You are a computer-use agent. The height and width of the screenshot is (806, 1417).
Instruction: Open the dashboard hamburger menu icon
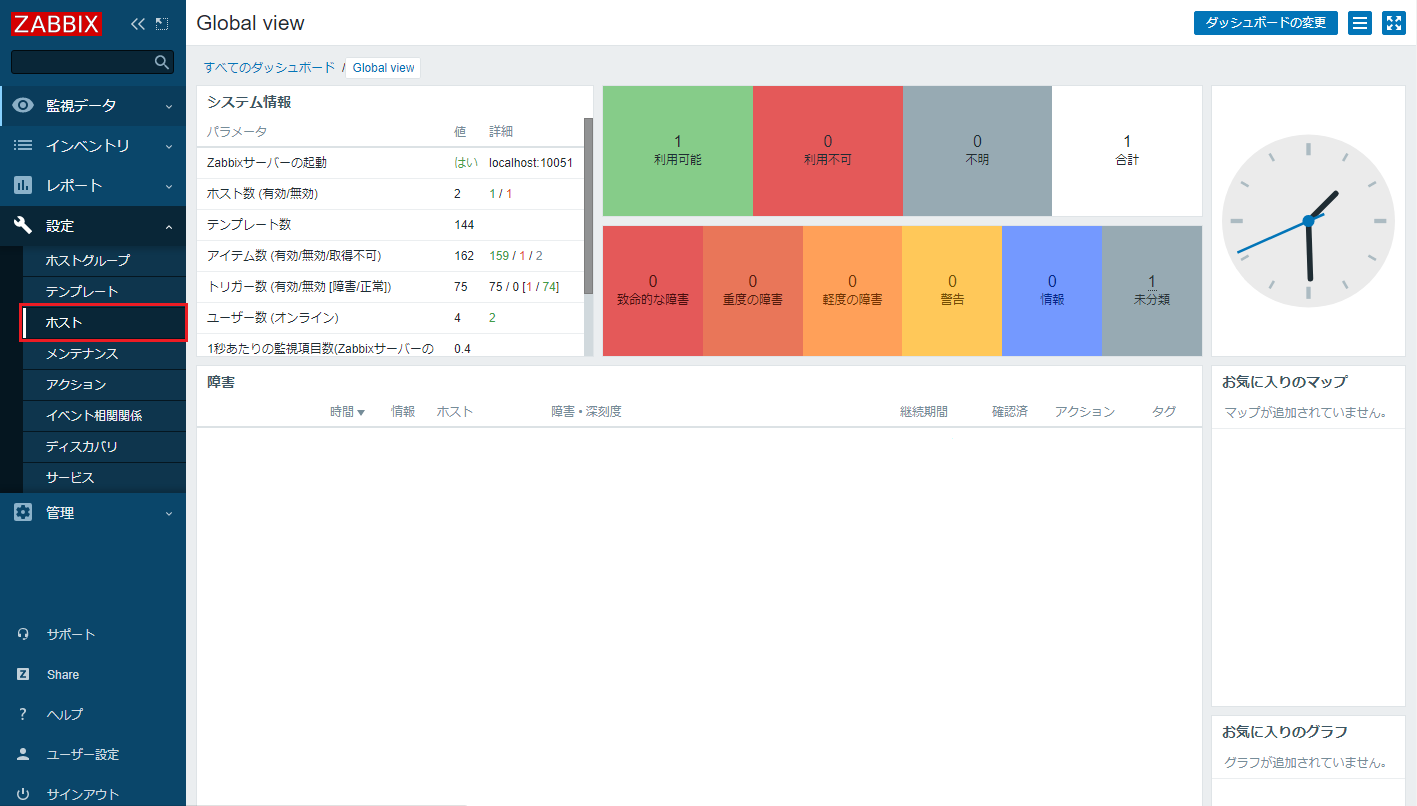[x=1360, y=23]
